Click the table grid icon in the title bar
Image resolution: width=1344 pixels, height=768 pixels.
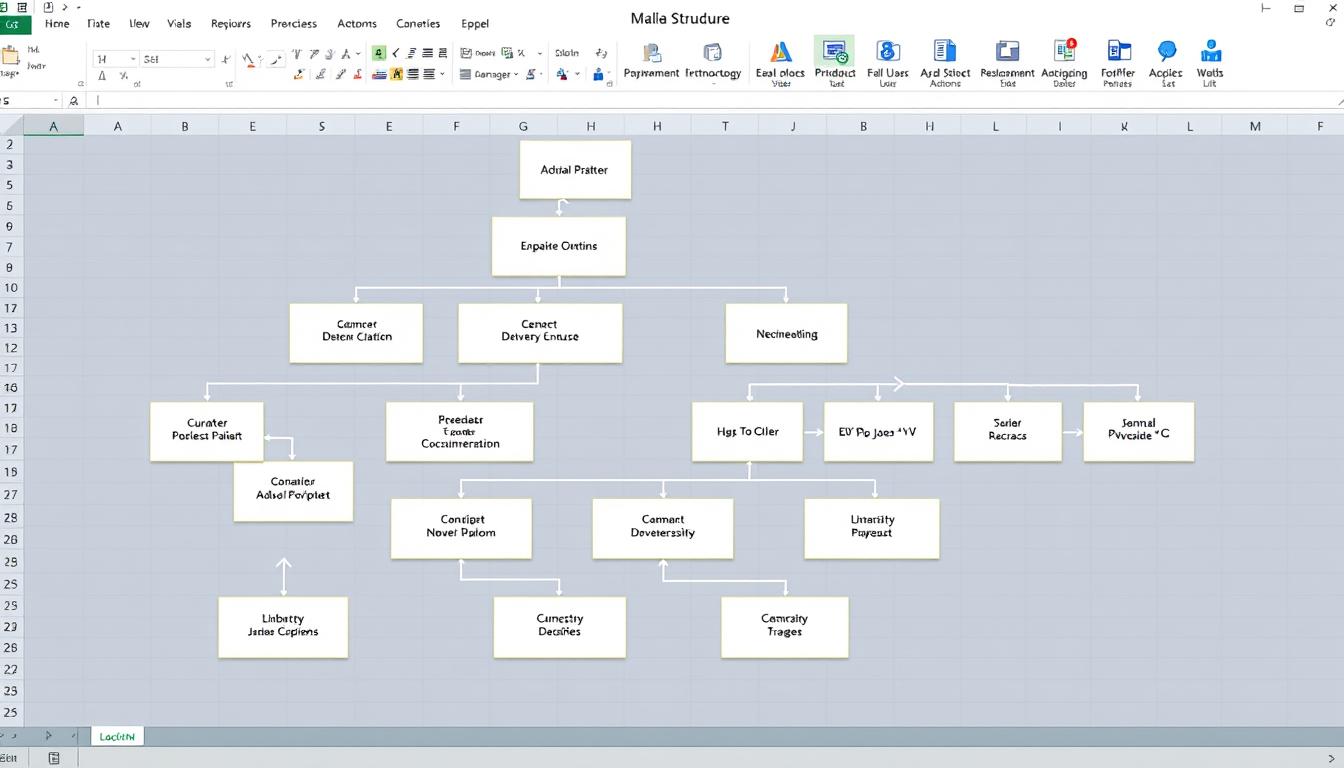click(x=23, y=7)
